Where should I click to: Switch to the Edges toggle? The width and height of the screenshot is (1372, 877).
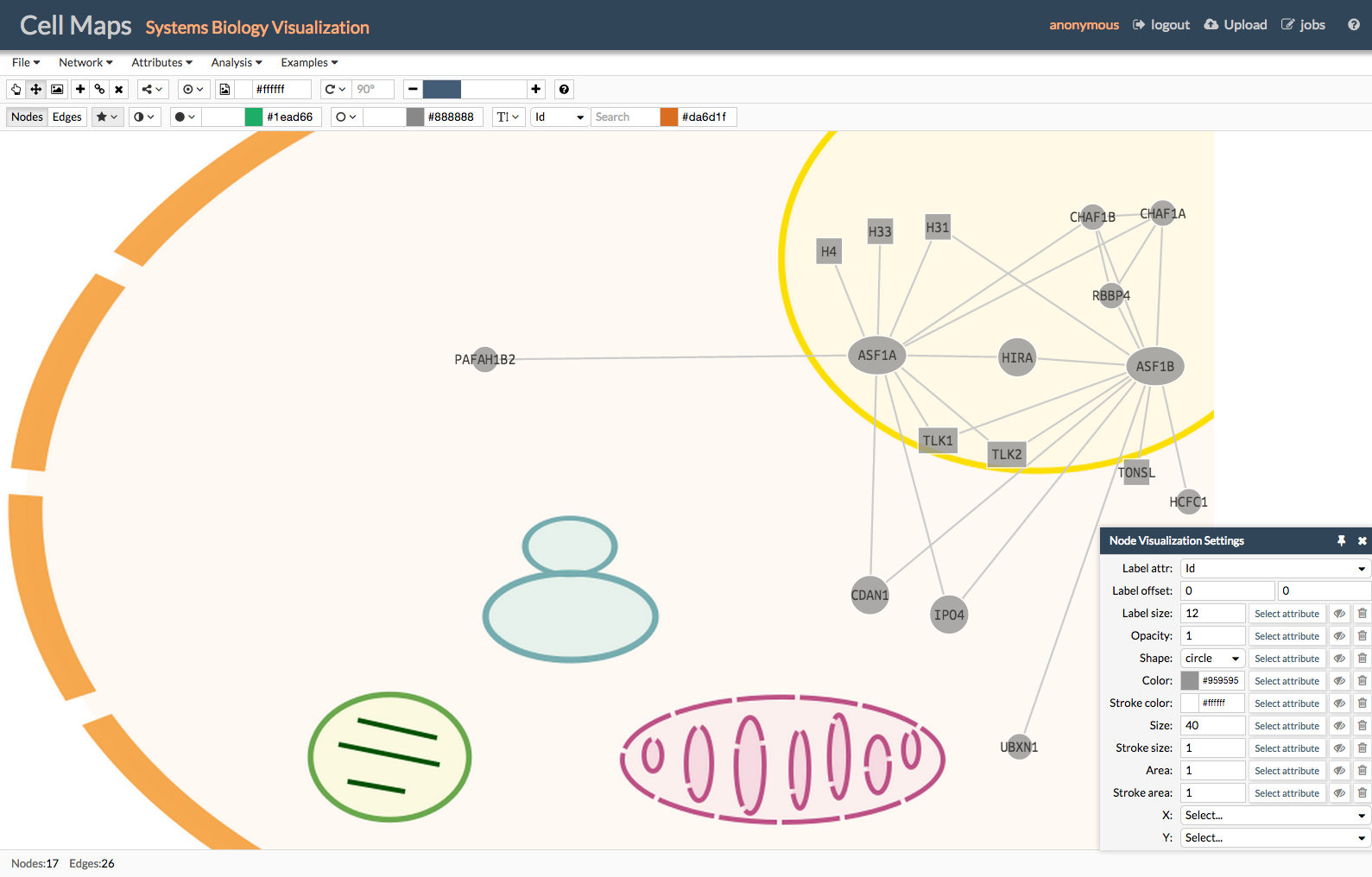(67, 117)
